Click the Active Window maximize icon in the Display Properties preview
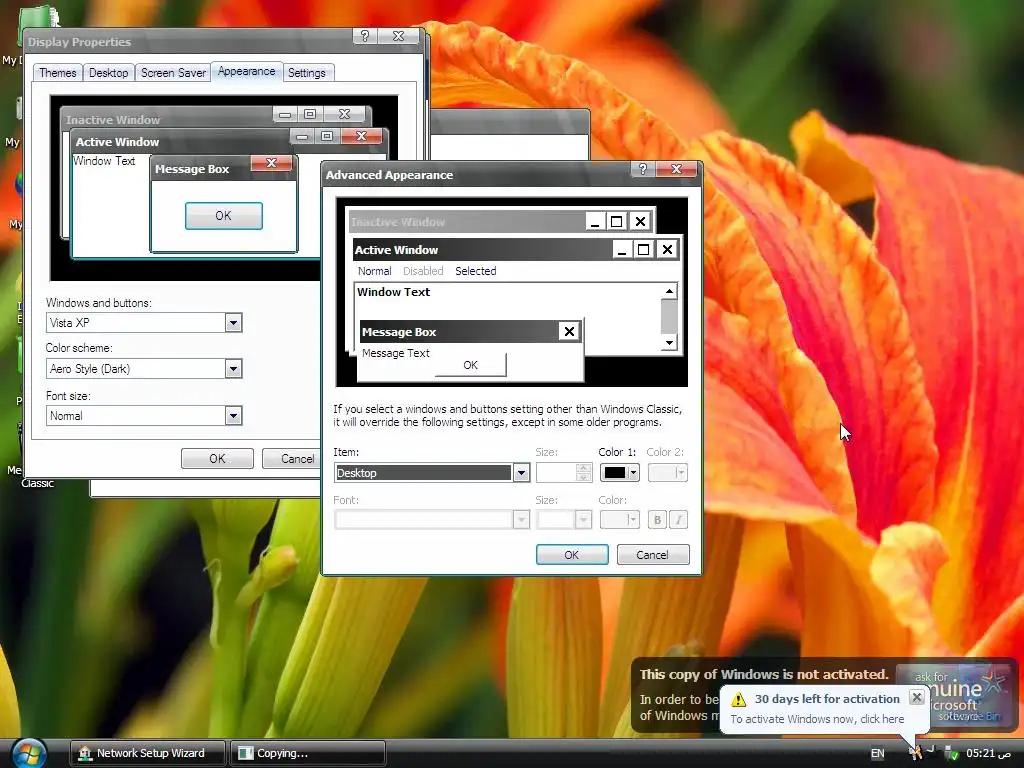The image size is (1024, 768). (x=327, y=136)
